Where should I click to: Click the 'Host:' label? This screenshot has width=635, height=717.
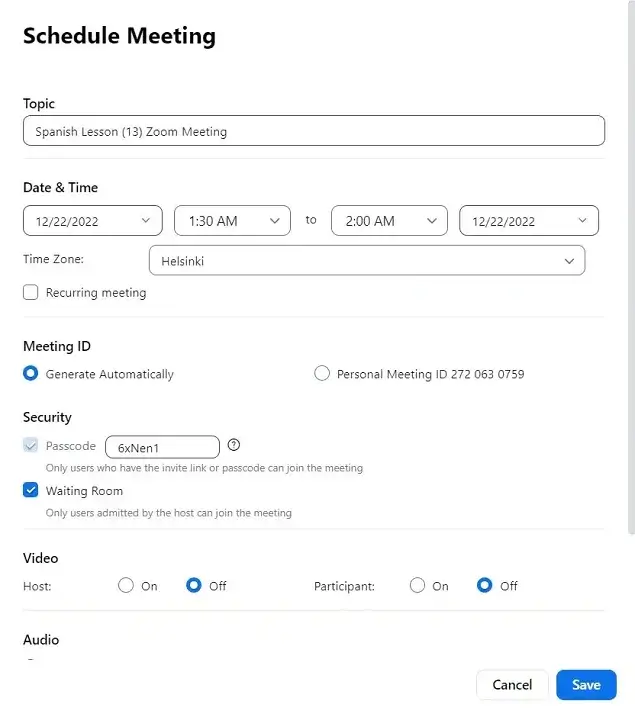[37, 586]
